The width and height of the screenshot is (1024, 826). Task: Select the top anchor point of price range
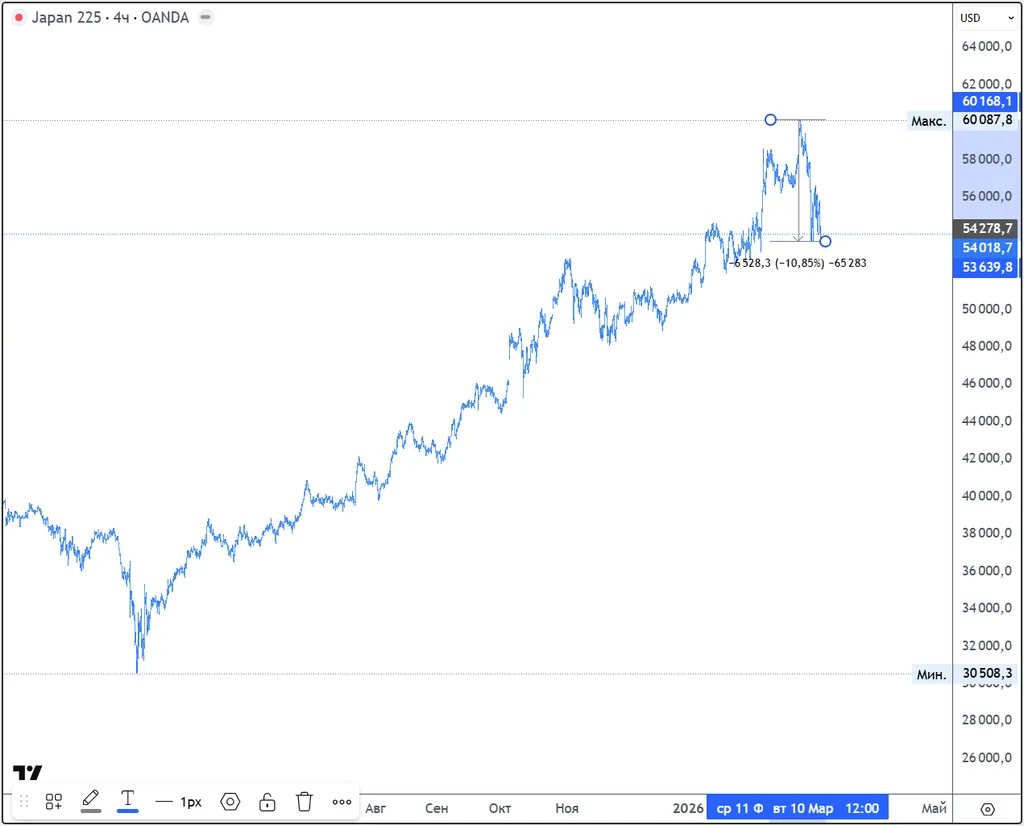[x=770, y=120]
